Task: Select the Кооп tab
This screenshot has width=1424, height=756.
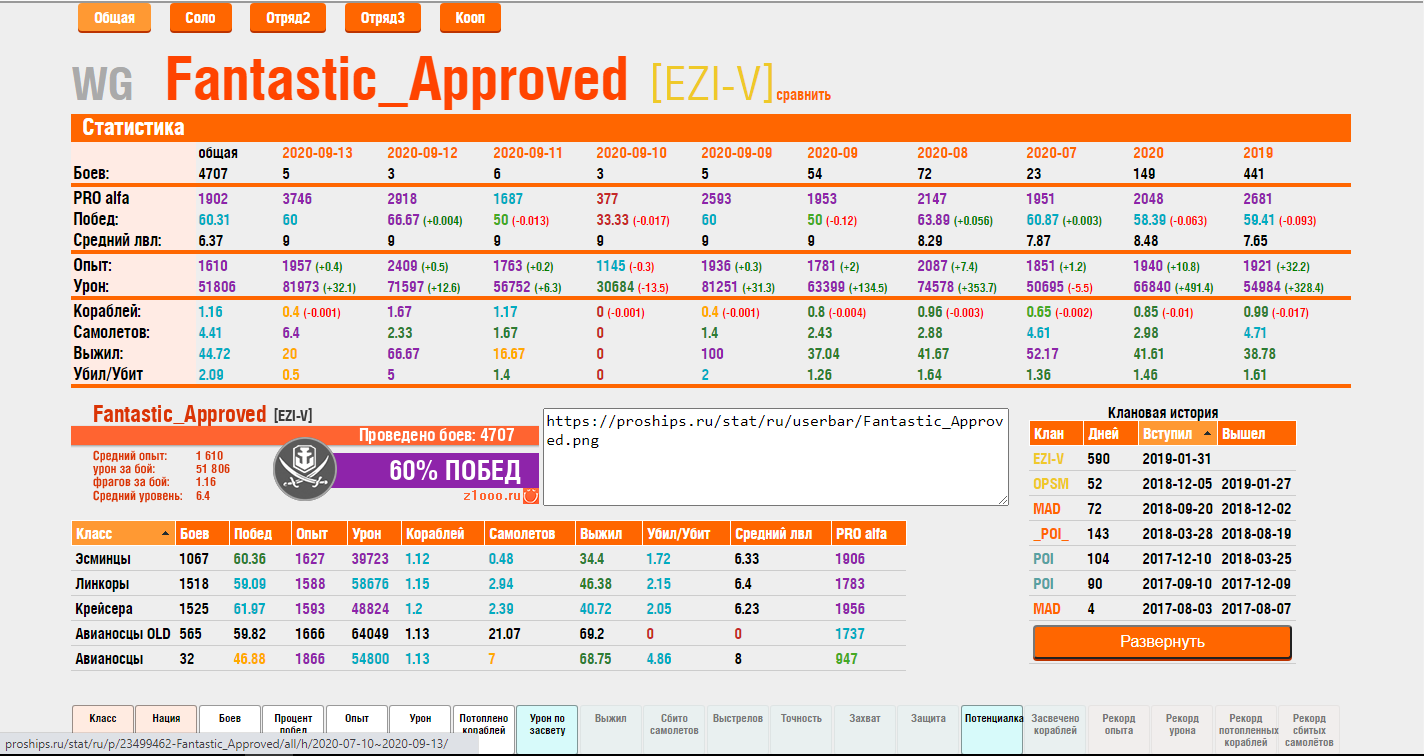Action: tap(470, 18)
